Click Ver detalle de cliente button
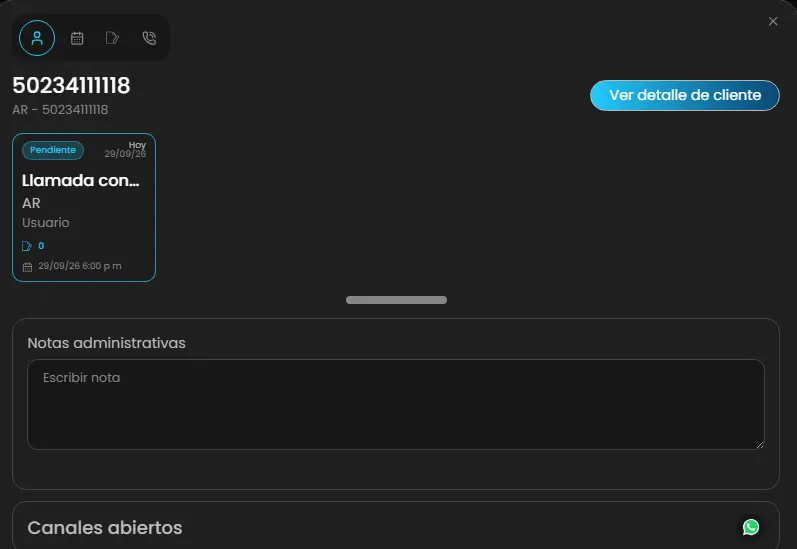Image resolution: width=797 pixels, height=549 pixels. click(x=685, y=95)
